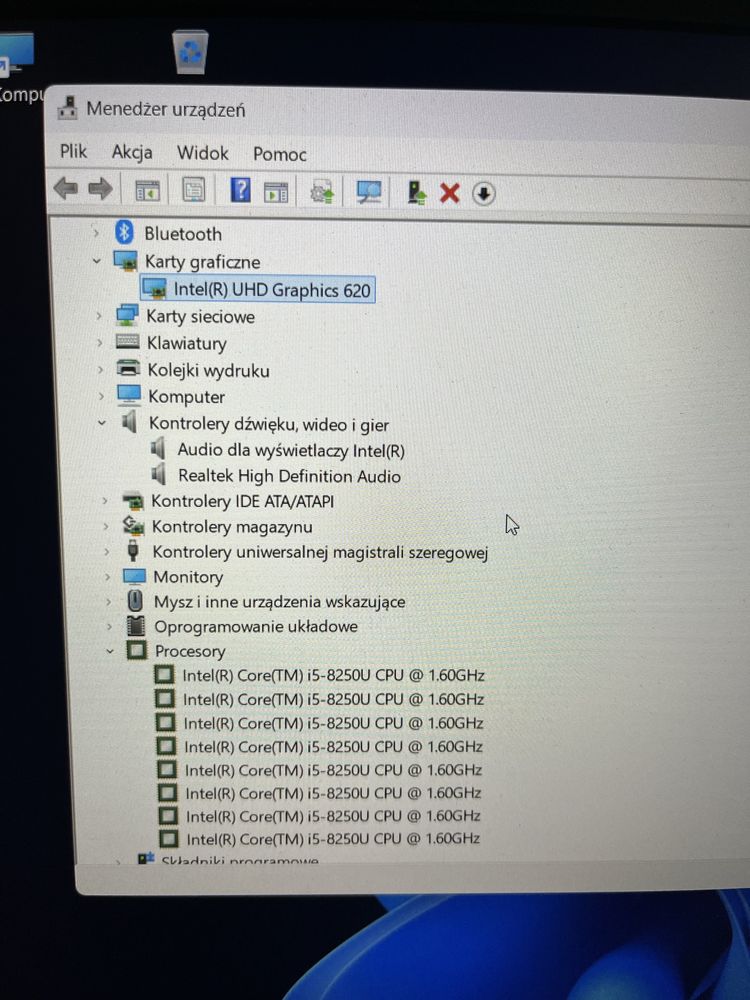Expand the Komputer category

[101, 396]
